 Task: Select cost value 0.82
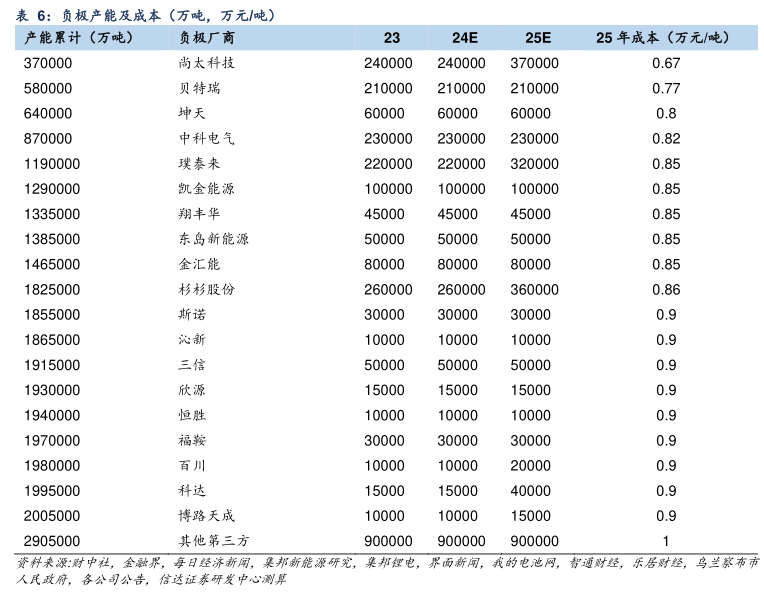point(666,139)
